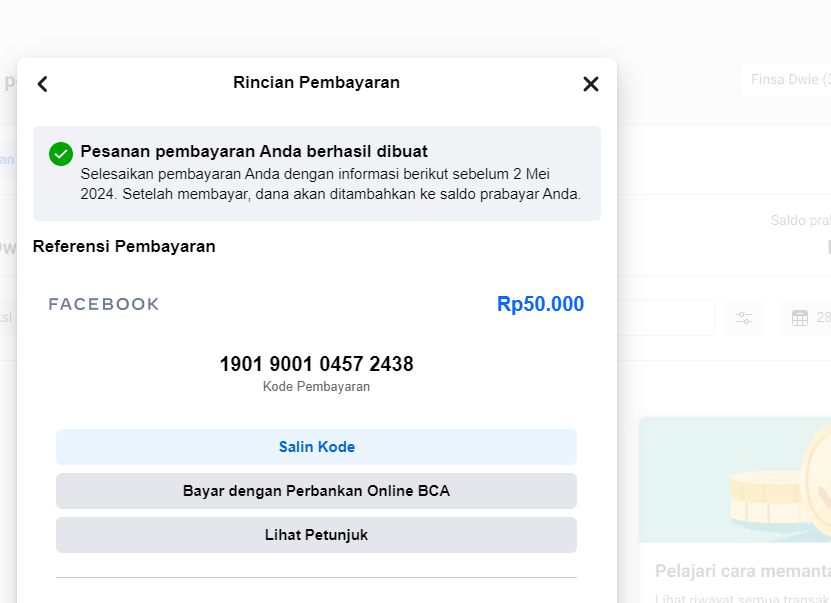Open the filter sliders icon
The width and height of the screenshot is (831, 603).
click(744, 318)
